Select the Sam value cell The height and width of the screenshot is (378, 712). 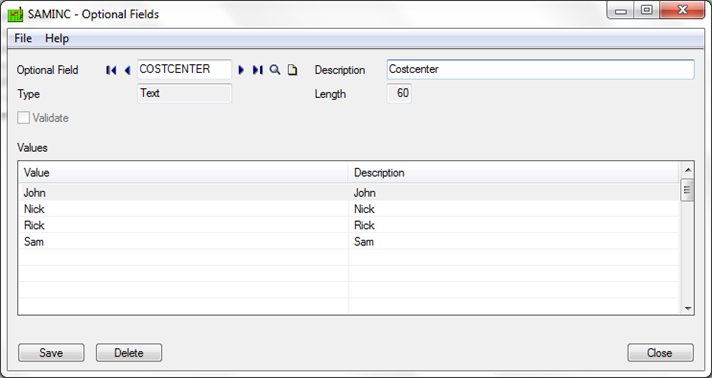pos(183,242)
